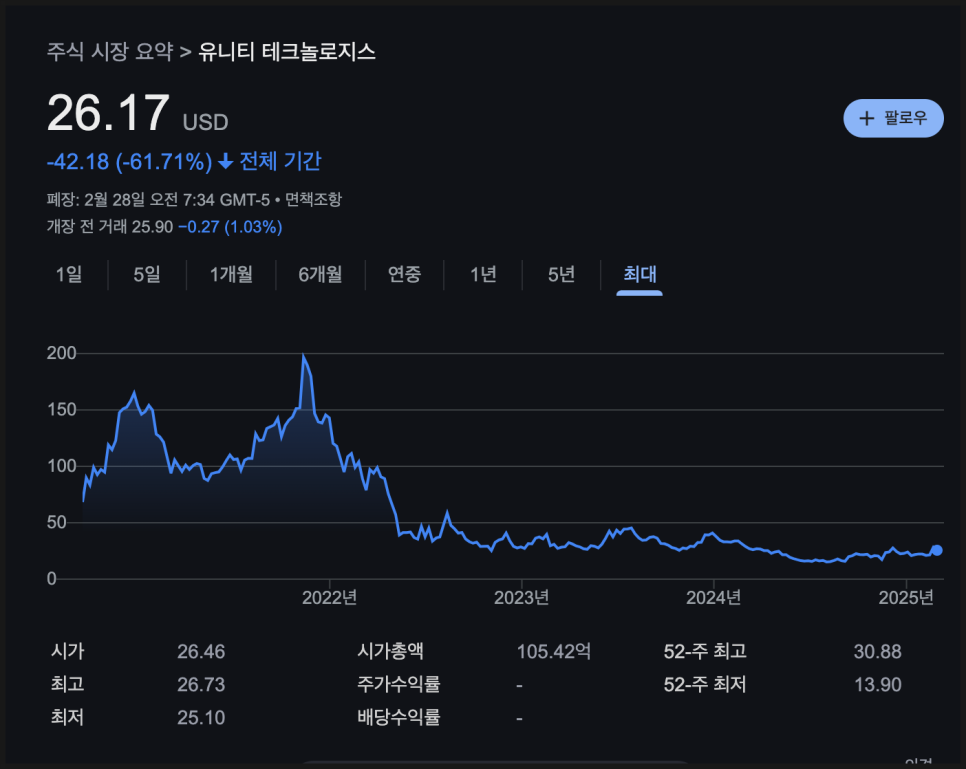This screenshot has width=966, height=769.
Task: Click the 30.88 52-week high value
Action: (877, 652)
